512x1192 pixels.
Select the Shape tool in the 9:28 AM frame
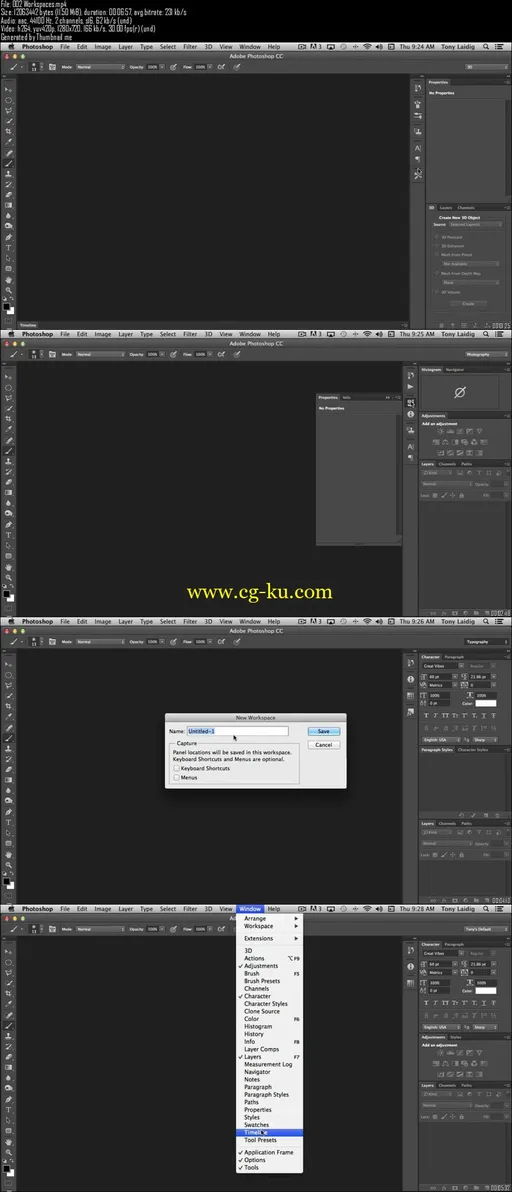(x=9, y=1131)
